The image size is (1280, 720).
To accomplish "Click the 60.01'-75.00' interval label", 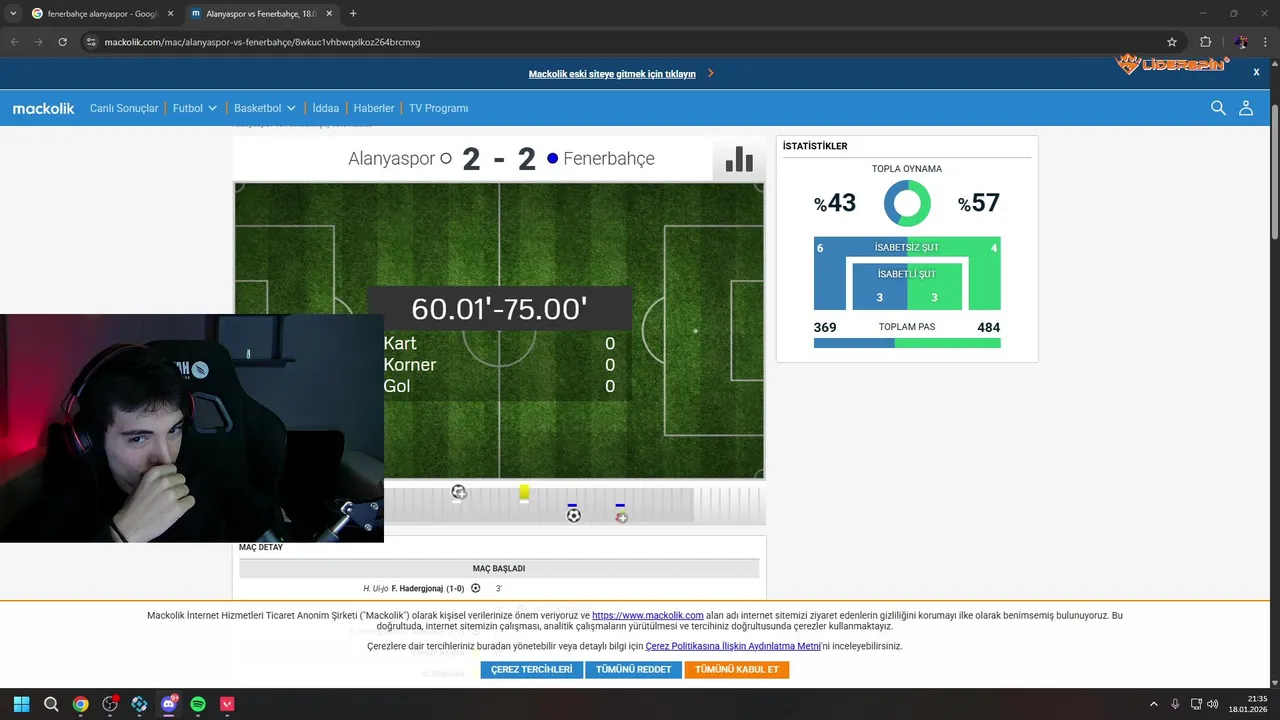I will click(499, 309).
